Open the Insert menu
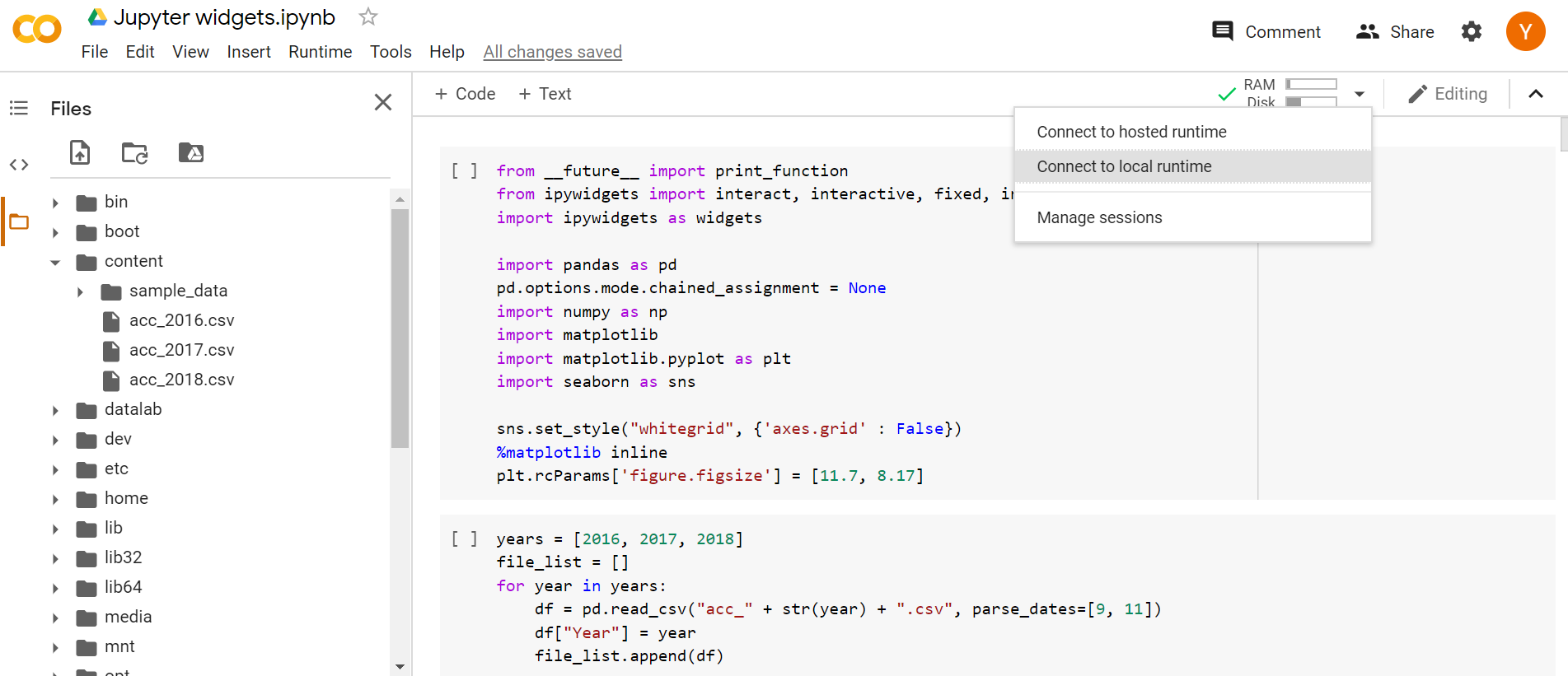Viewport: 1568px width, 676px height. click(x=249, y=52)
